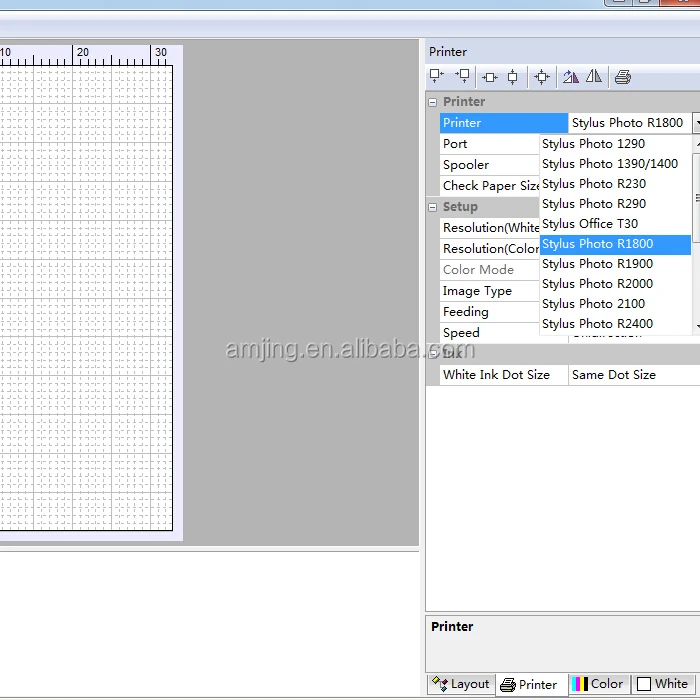Collapse the Setup section
The image size is (700, 700).
point(432,207)
